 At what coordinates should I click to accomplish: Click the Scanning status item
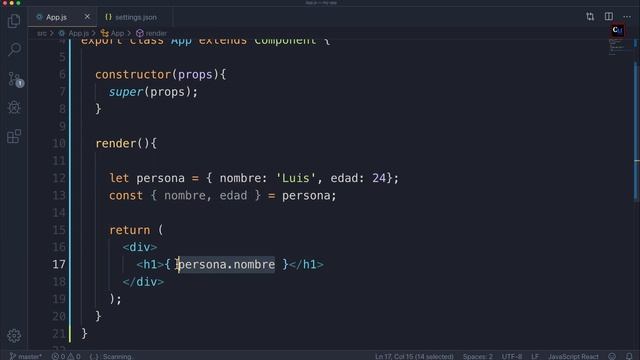(111, 356)
